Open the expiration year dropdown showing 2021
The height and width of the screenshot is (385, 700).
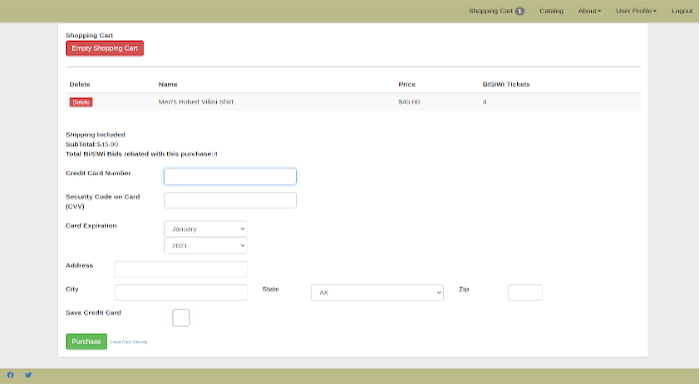pyautogui.click(x=206, y=246)
